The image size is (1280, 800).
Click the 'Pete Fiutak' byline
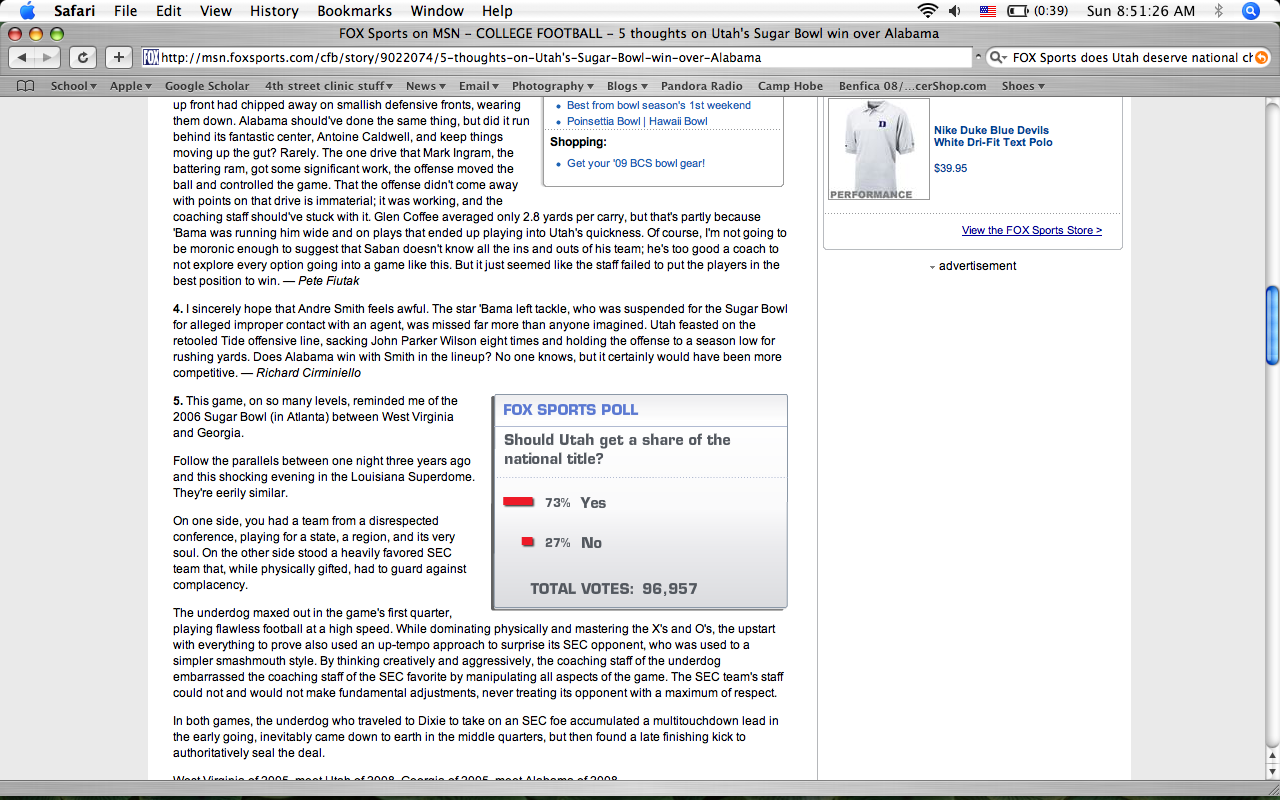tap(329, 281)
